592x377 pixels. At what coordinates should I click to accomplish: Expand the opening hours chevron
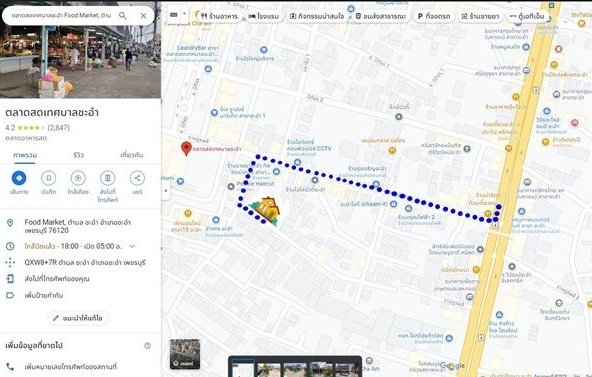point(132,246)
